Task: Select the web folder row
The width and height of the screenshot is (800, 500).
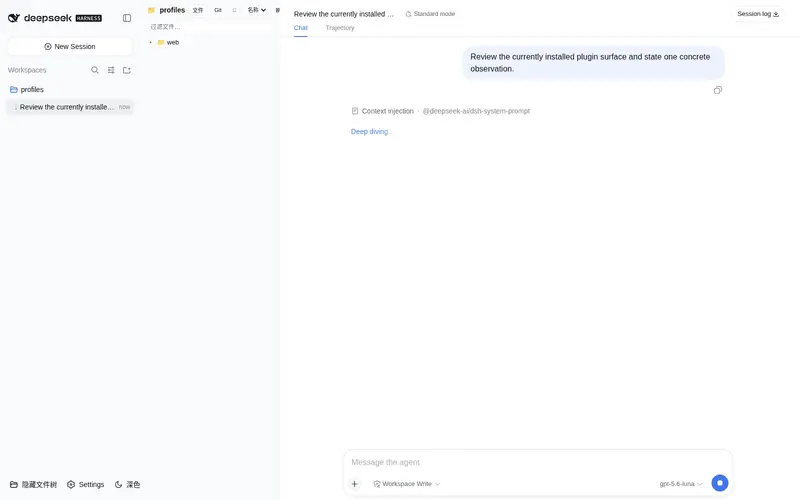Action: pos(209,42)
